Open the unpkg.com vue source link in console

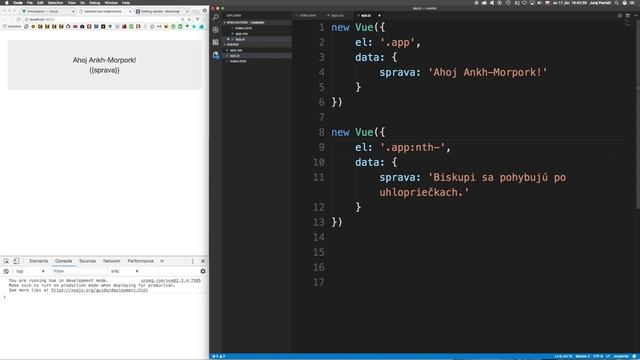coord(171,281)
